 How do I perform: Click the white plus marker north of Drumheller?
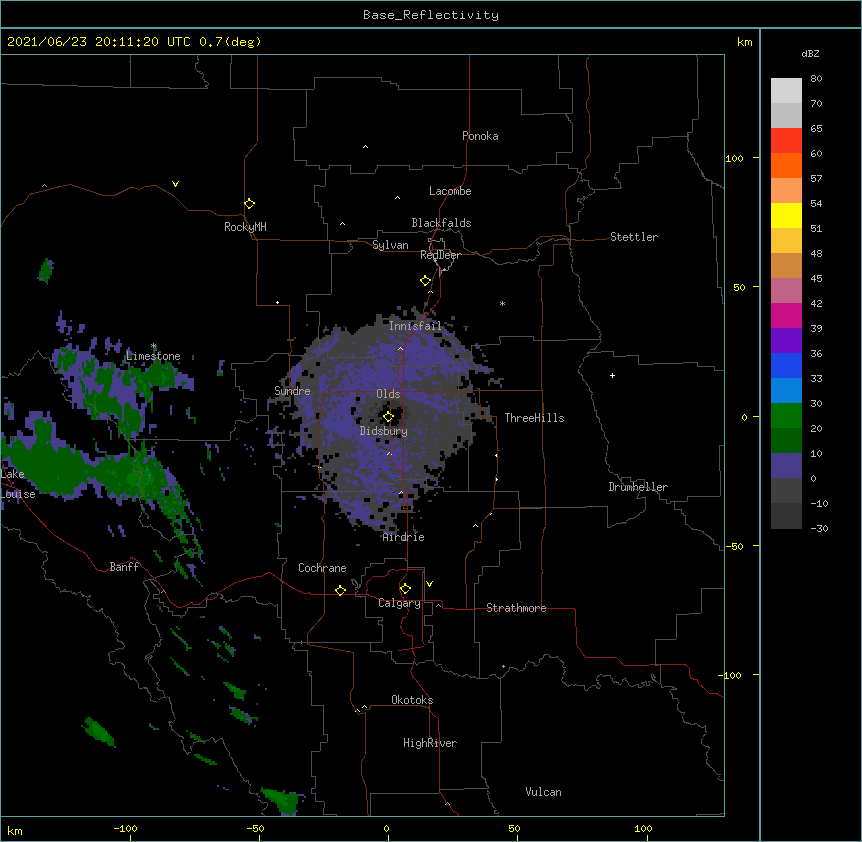point(612,375)
